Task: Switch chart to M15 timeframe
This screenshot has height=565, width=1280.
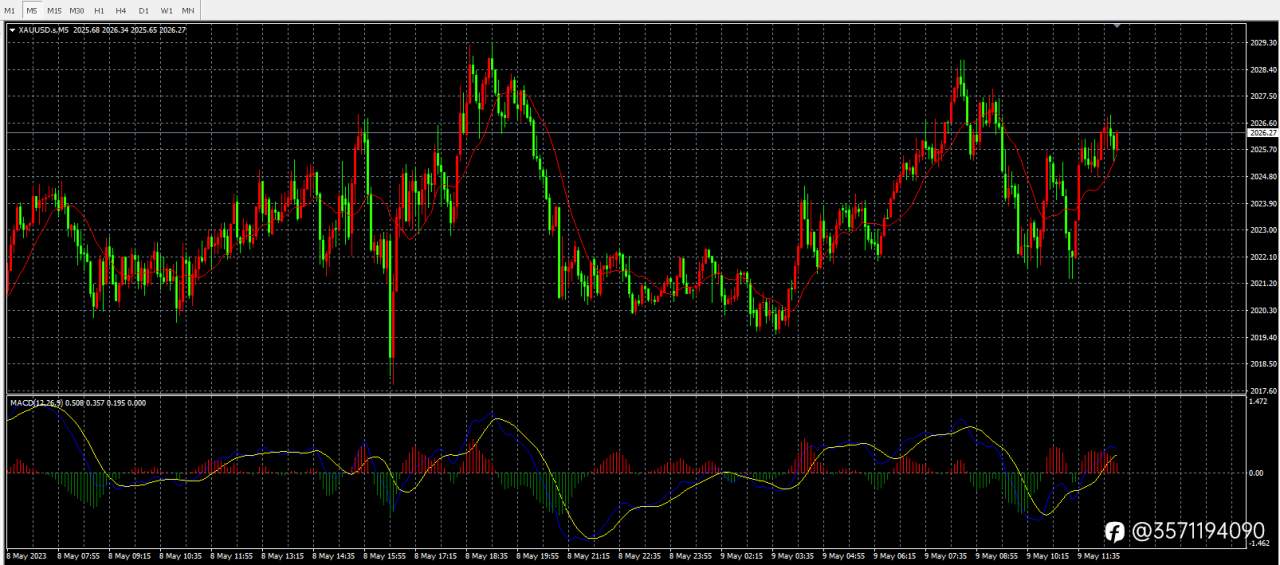Action: (x=54, y=10)
